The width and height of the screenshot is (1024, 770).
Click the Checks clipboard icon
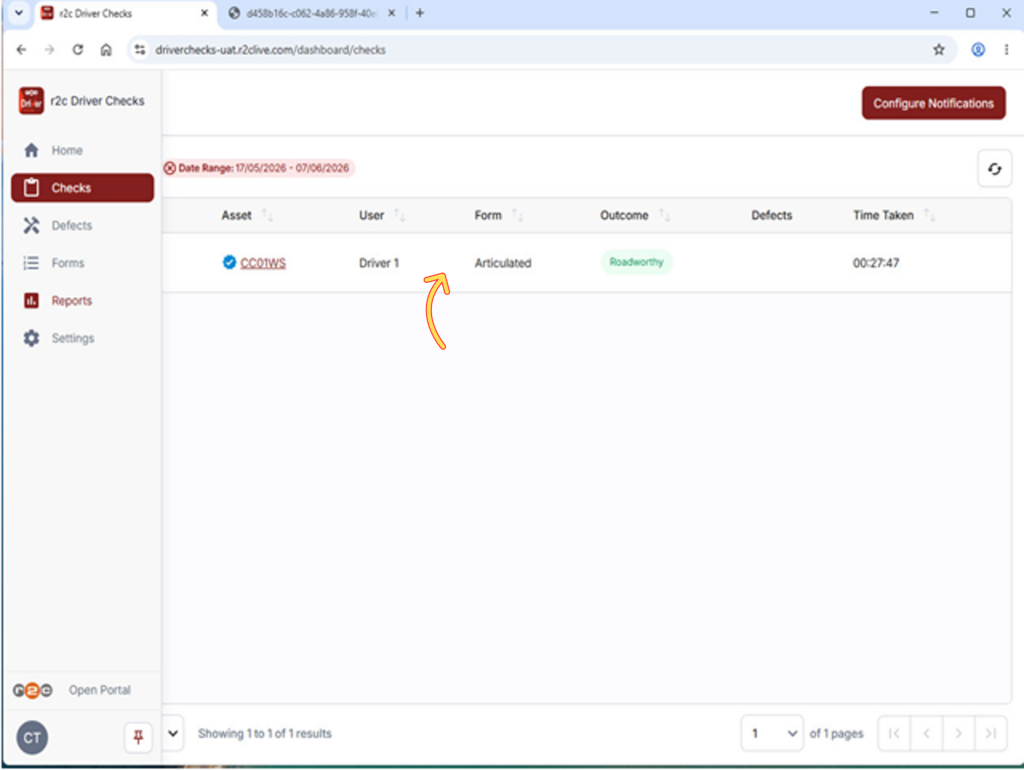click(x=31, y=188)
